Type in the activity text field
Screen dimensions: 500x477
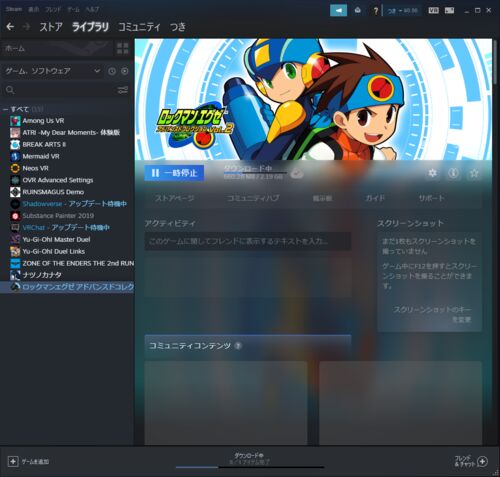coord(248,241)
